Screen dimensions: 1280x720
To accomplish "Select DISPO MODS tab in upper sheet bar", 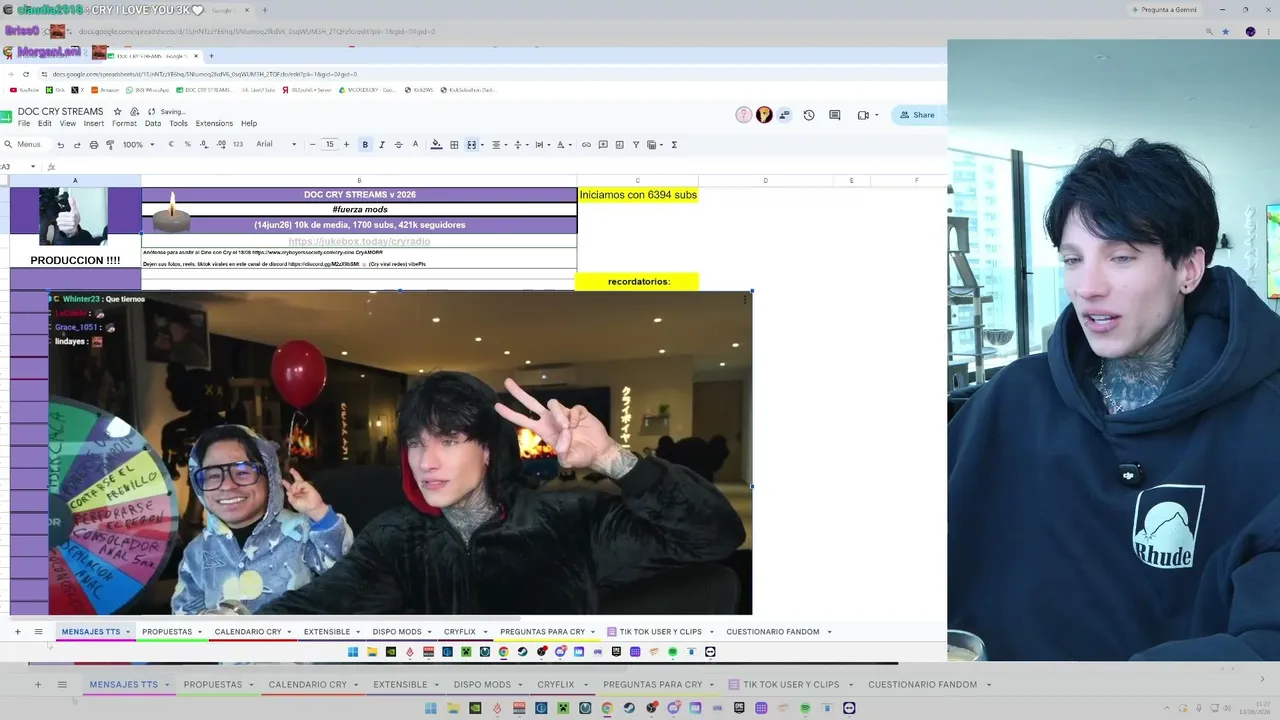I will [x=397, y=632].
